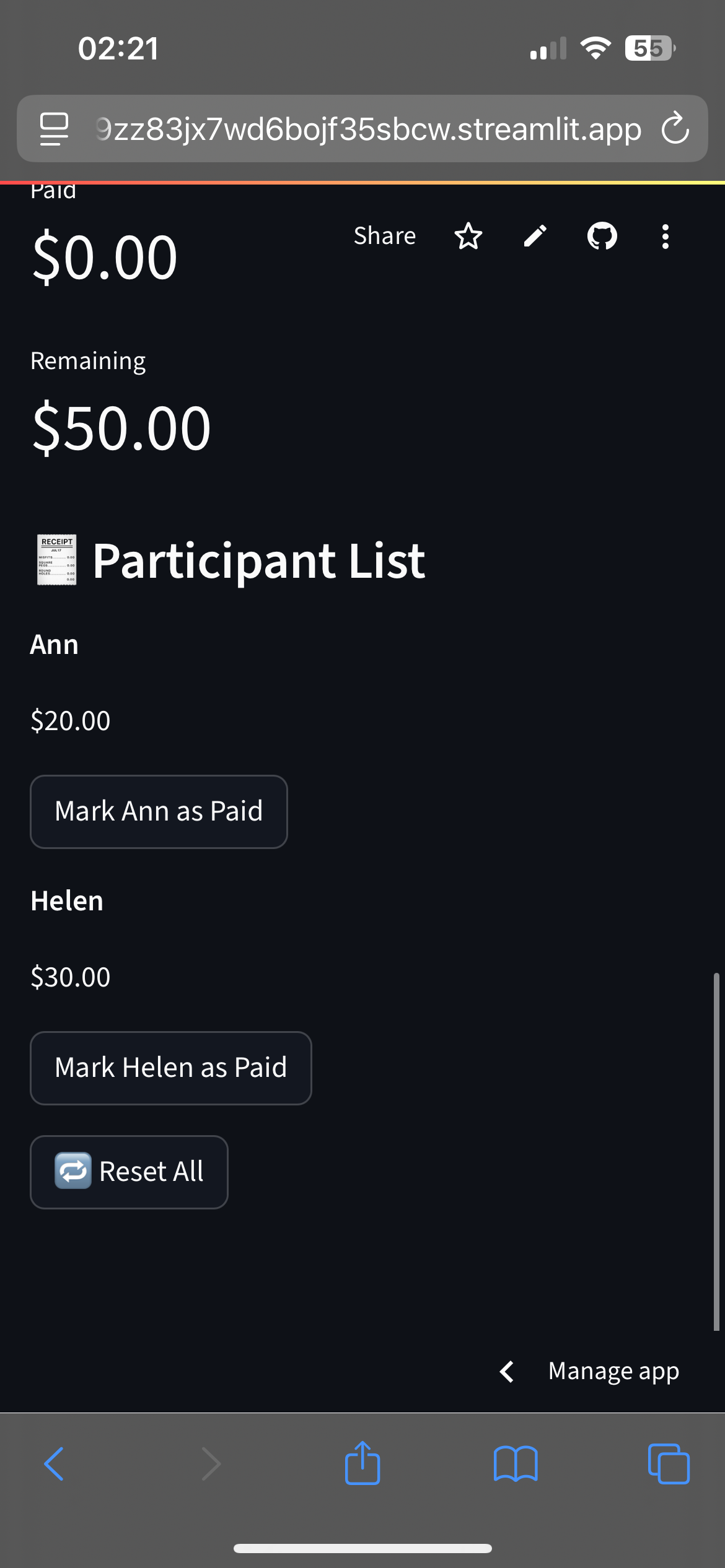
Task: Reload the page with the refresh icon
Action: [x=675, y=128]
